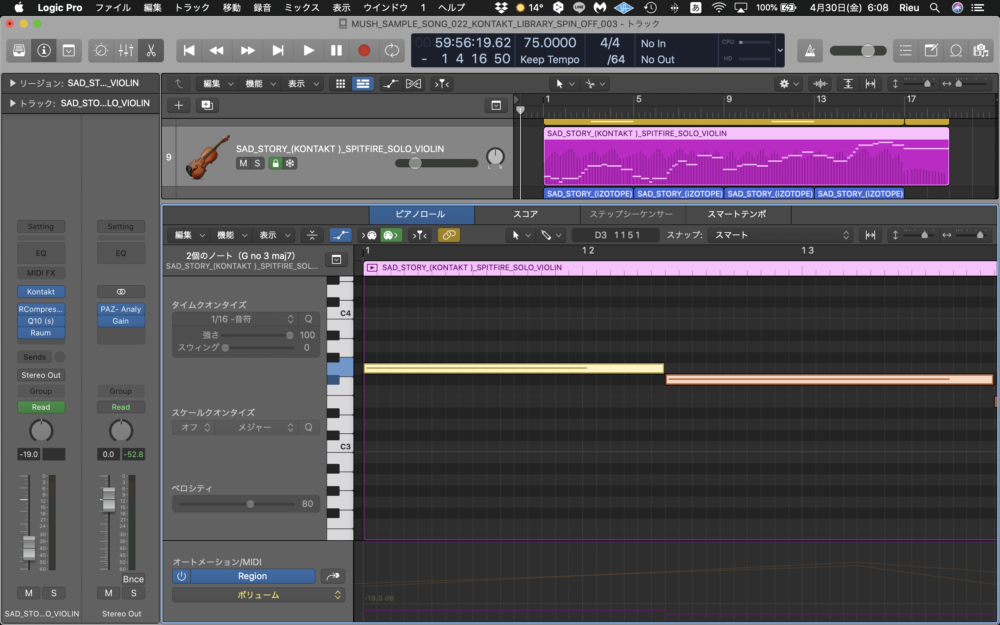Open the ミックス menu in menu bar
Screen dimensions: 1000x625
tap(301, 7)
